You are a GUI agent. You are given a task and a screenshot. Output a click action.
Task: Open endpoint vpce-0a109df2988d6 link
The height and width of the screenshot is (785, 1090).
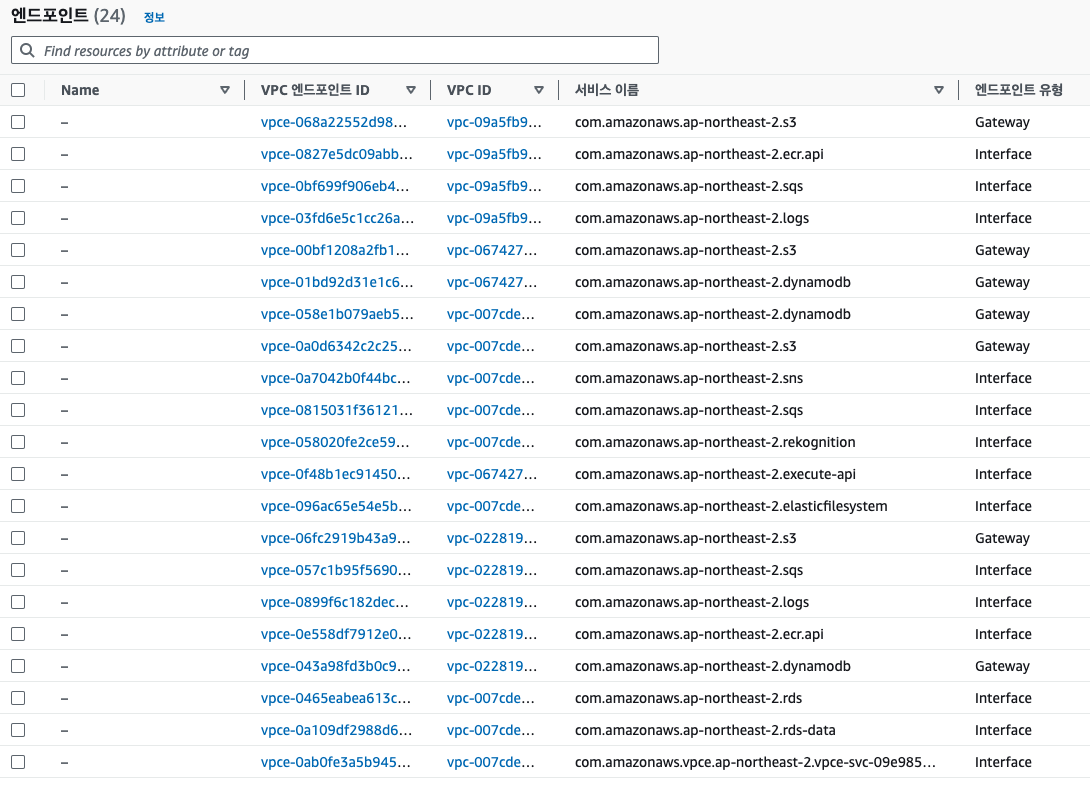pyautogui.click(x=336, y=730)
